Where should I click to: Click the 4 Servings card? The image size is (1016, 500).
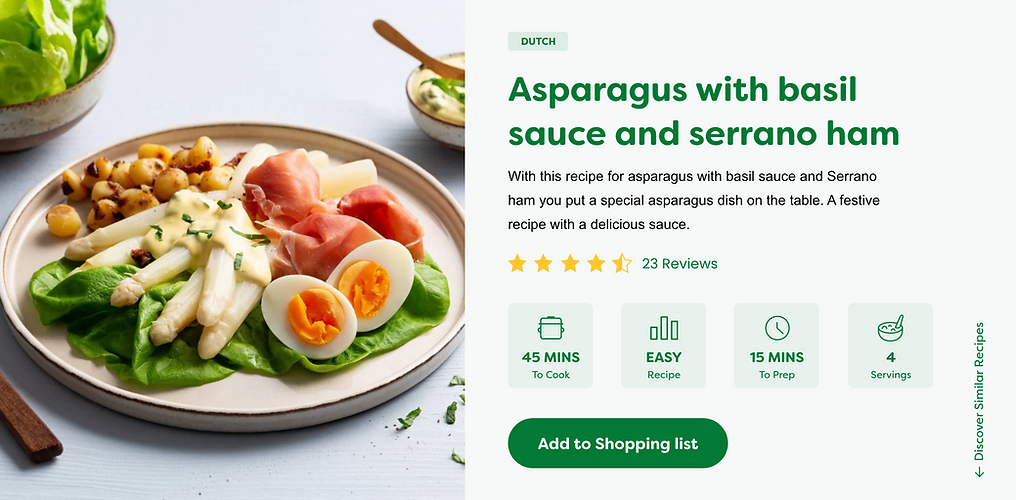pos(890,345)
